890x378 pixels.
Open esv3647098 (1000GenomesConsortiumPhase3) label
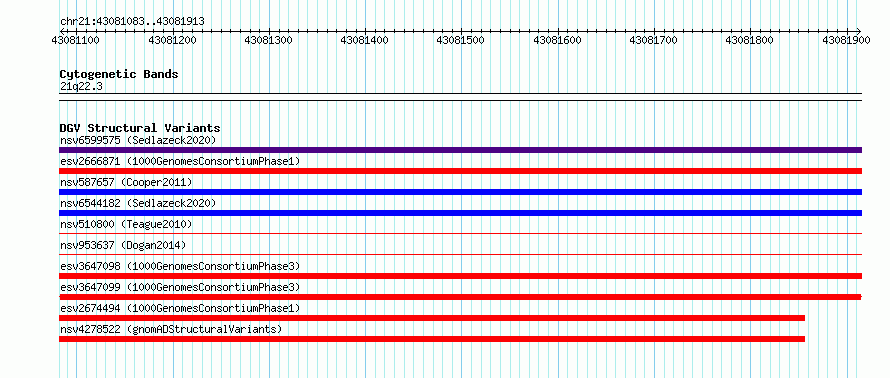(x=180, y=266)
